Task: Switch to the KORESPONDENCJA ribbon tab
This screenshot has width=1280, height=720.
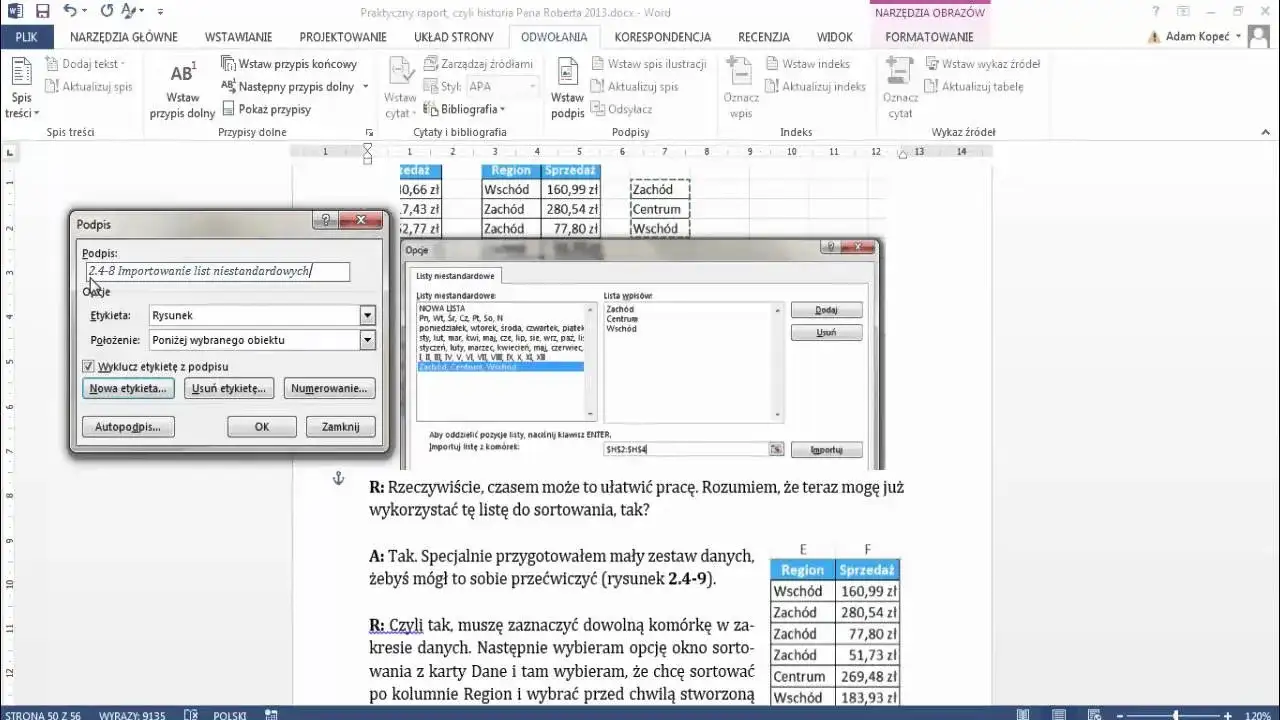Action: tap(662, 37)
